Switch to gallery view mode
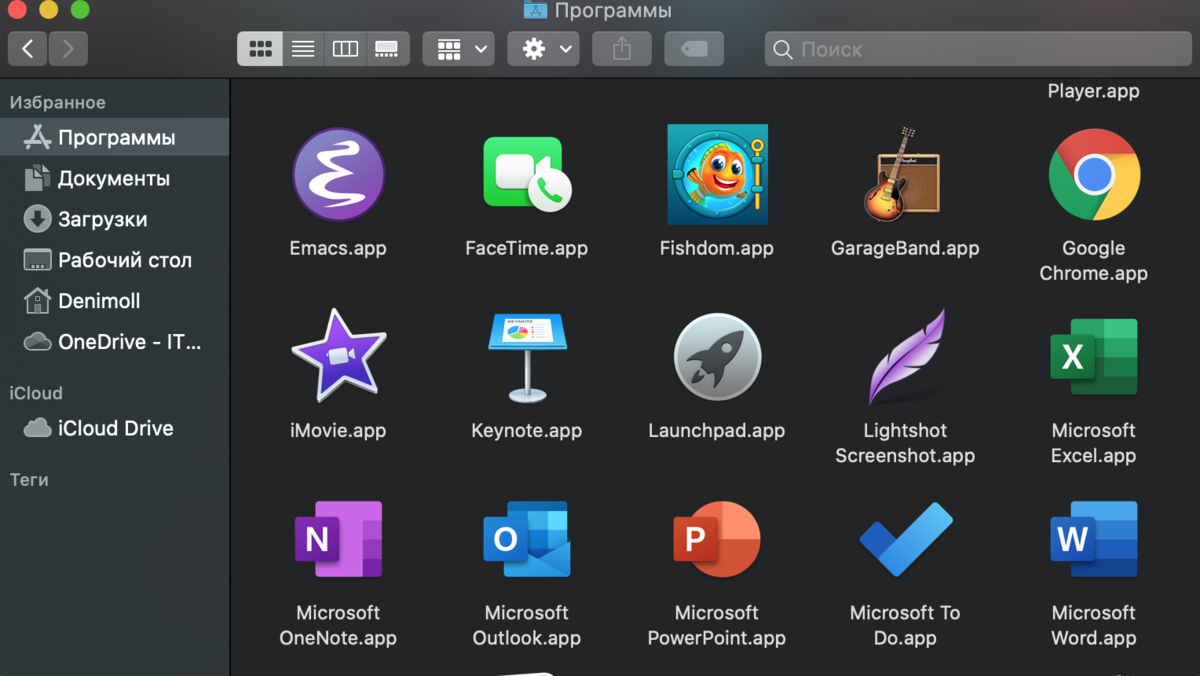Viewport: 1200px width, 676px height. coord(387,48)
